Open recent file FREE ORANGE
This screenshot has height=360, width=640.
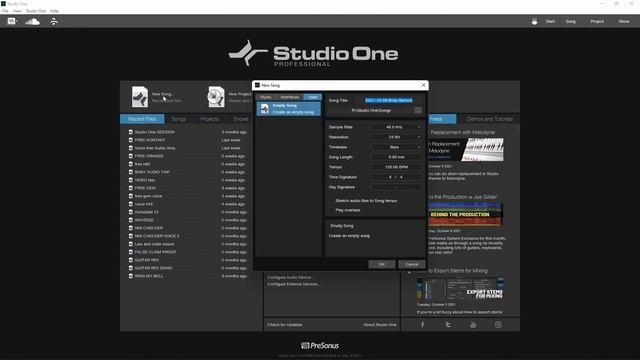149,156
